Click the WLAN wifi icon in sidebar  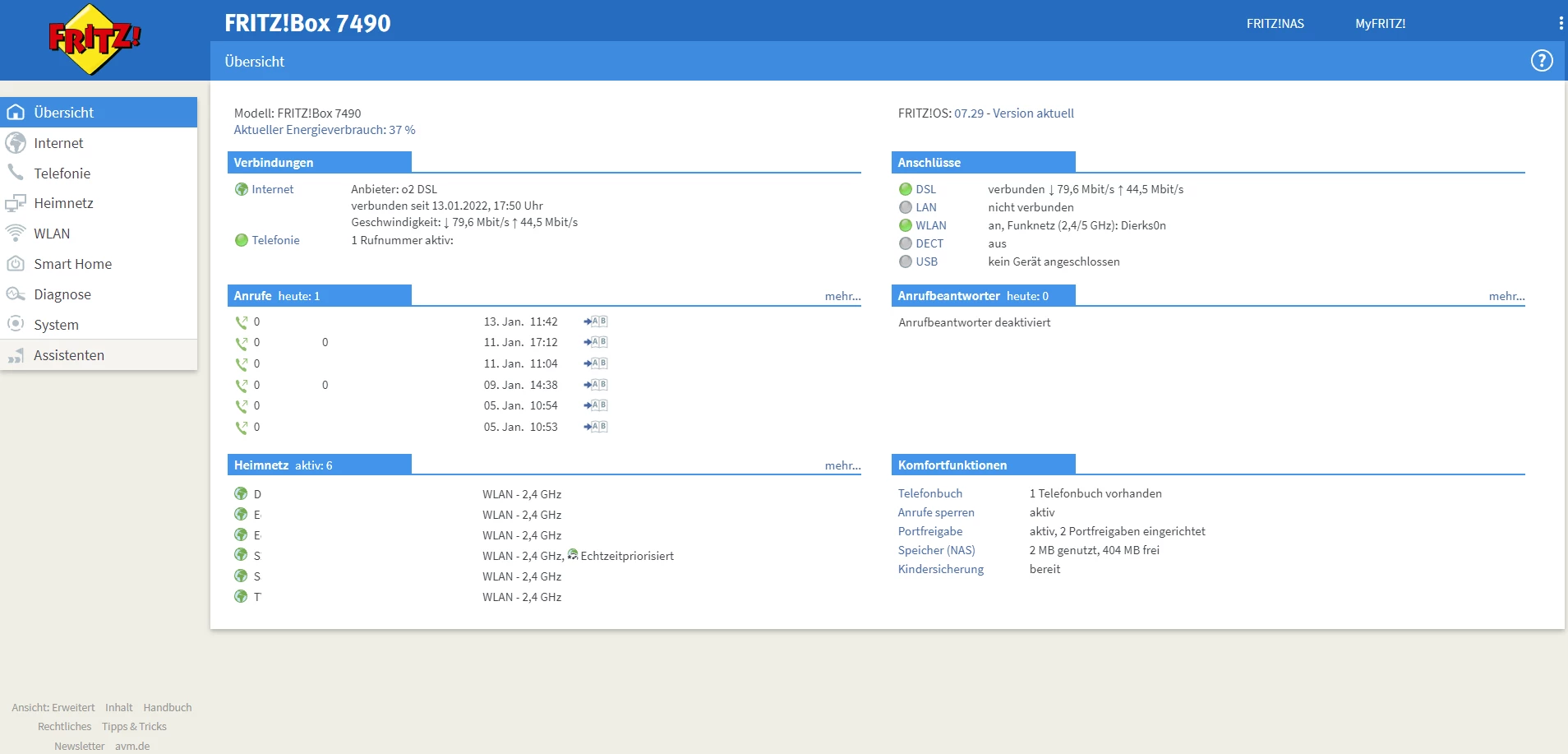pos(16,234)
